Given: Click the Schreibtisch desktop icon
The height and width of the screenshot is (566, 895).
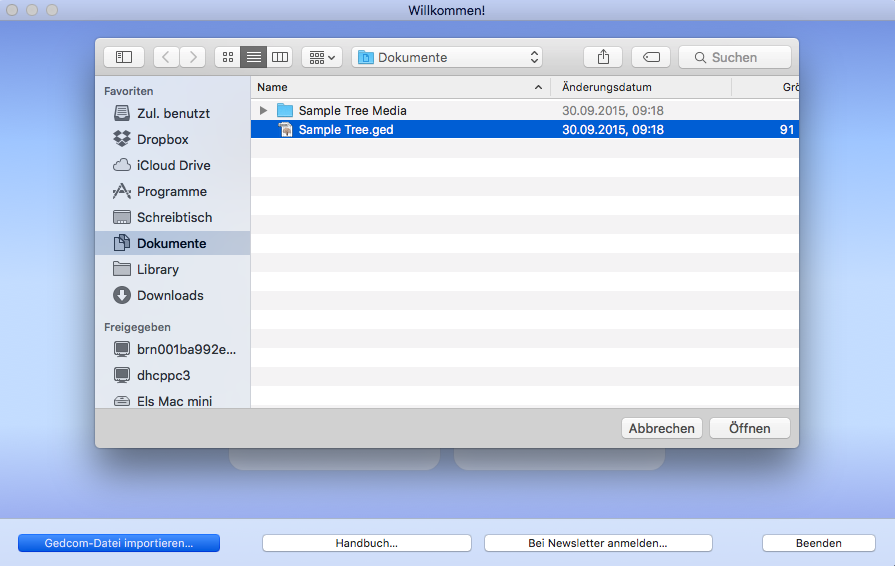Looking at the screenshot, I should click(x=122, y=217).
